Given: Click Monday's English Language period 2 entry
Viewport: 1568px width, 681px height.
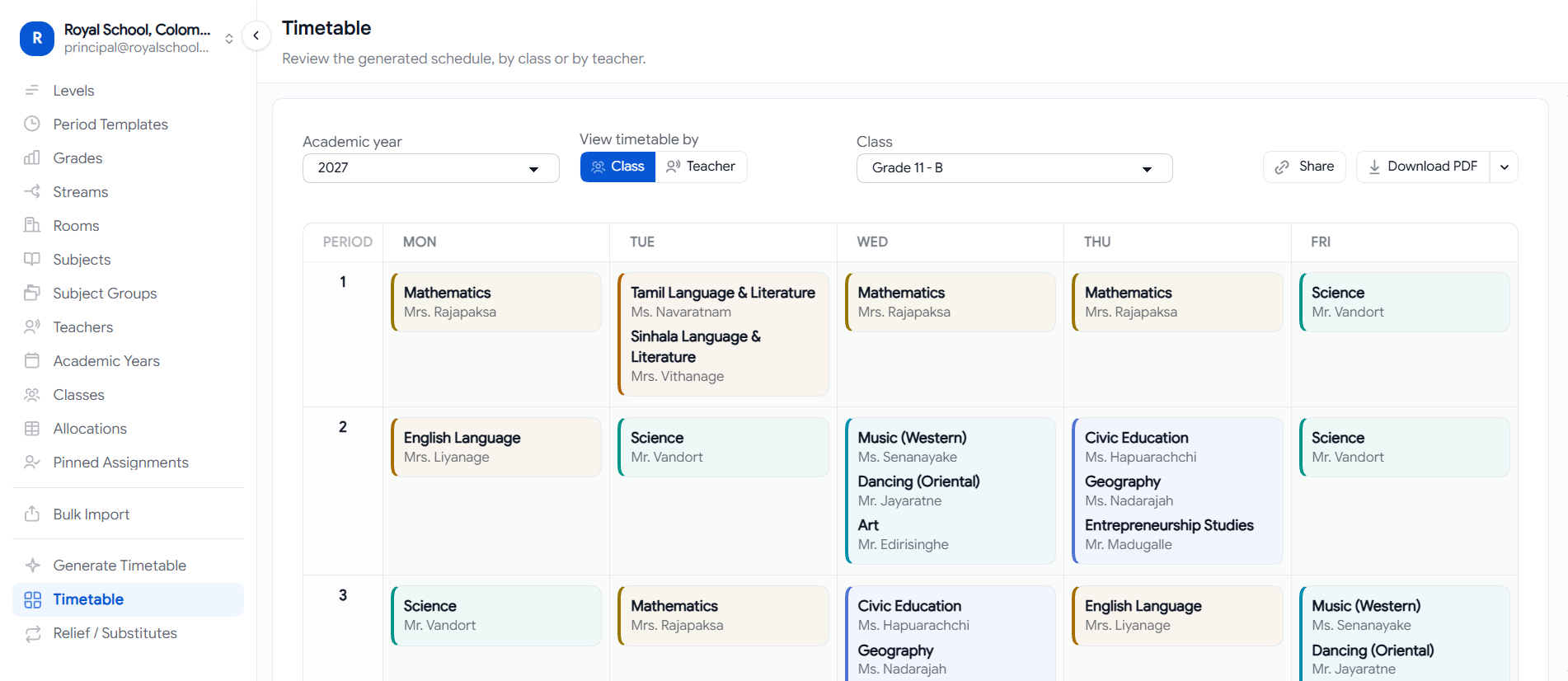Looking at the screenshot, I should 496,447.
